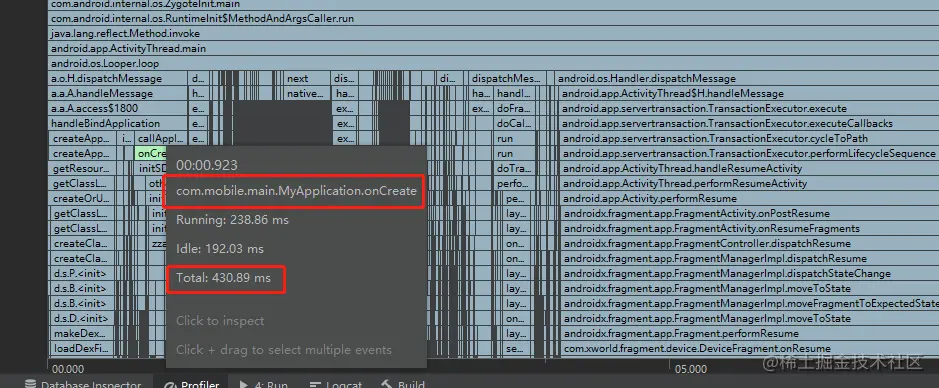Viewport: 939px width, 388px height.
Task: Click the doTra... flame bar
Action: pos(515,168)
